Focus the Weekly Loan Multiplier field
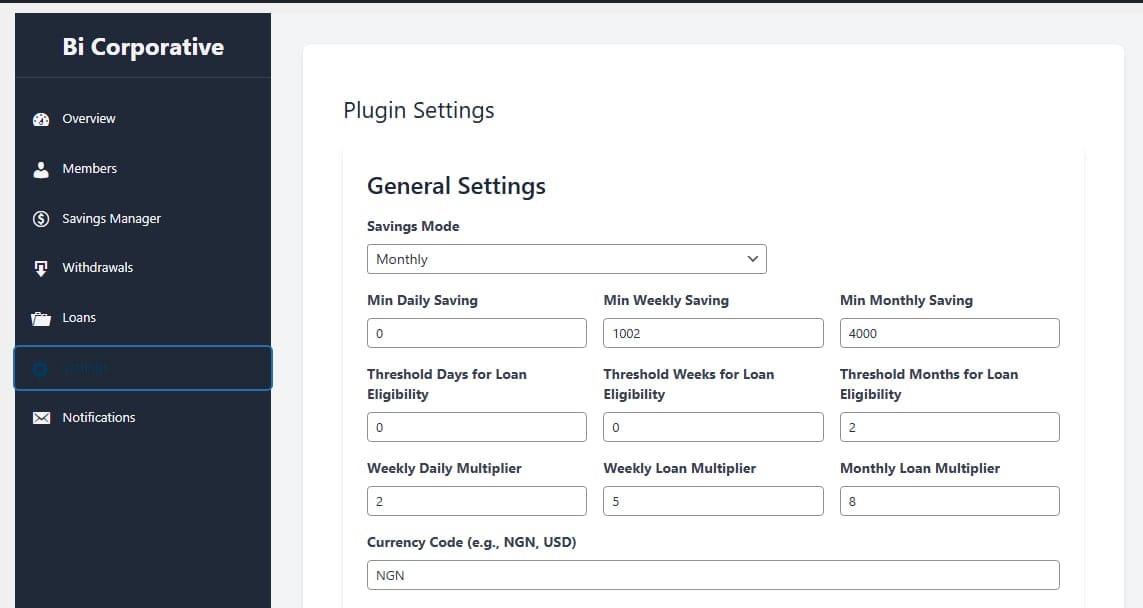The width and height of the screenshot is (1143, 608). tap(713, 501)
